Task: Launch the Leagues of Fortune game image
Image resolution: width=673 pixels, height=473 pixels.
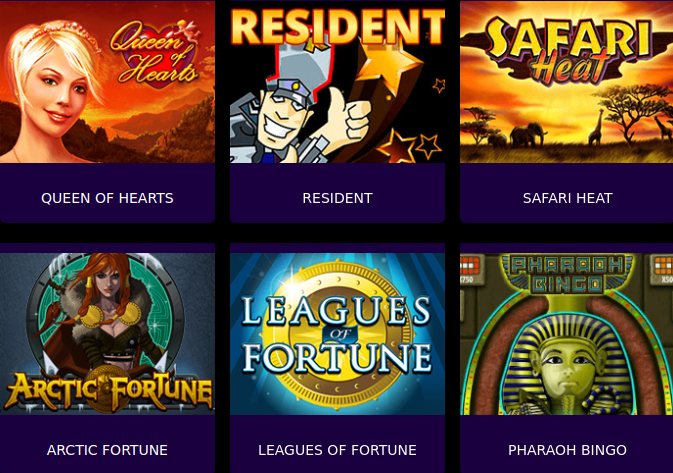Action: (x=337, y=334)
